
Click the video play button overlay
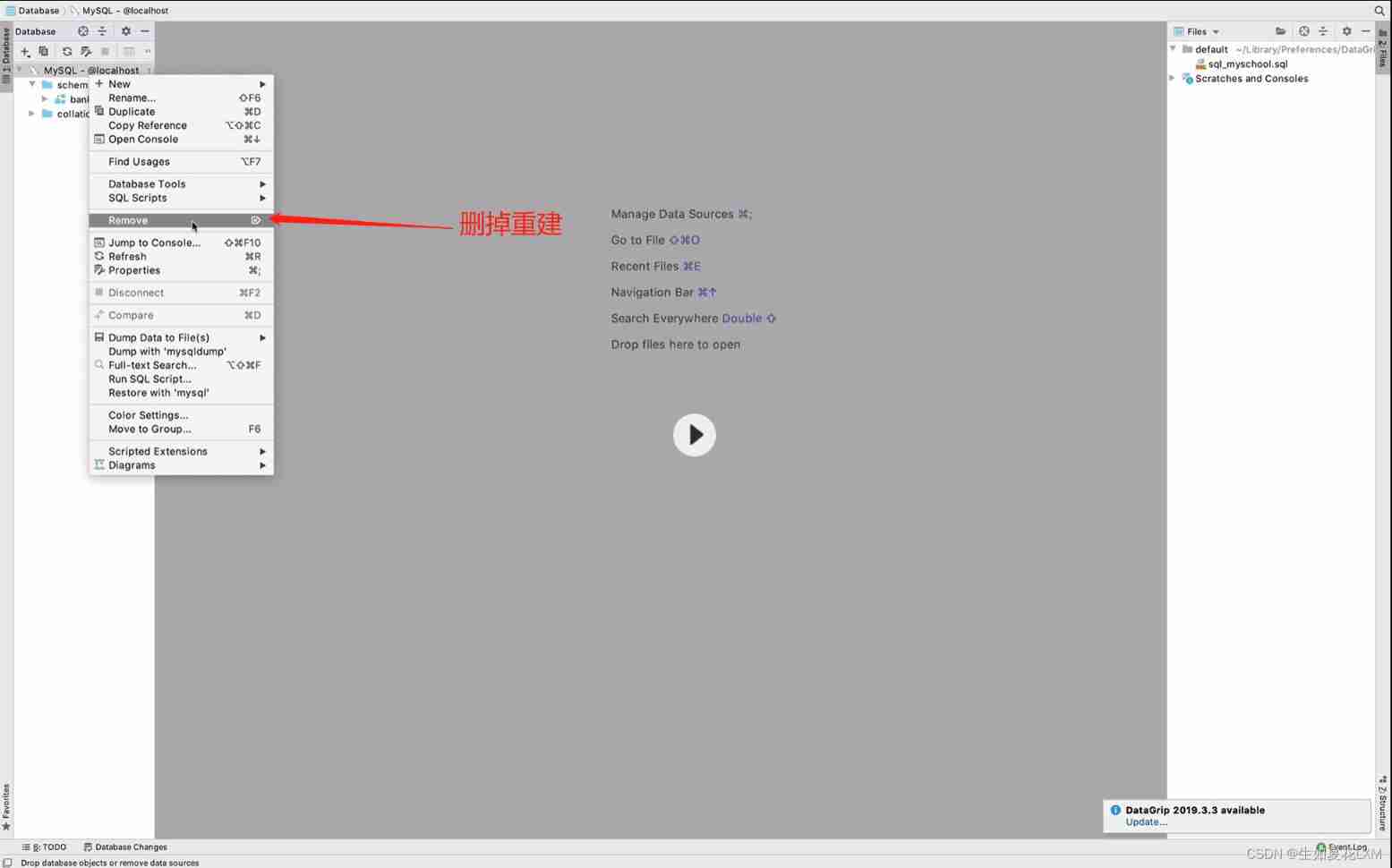[695, 435]
